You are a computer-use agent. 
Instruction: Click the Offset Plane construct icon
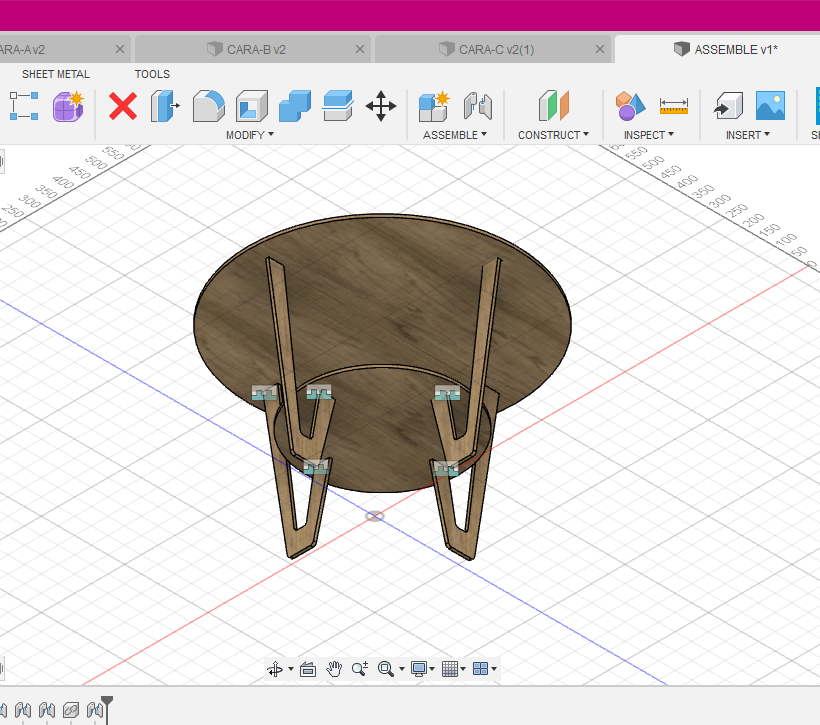tap(554, 106)
